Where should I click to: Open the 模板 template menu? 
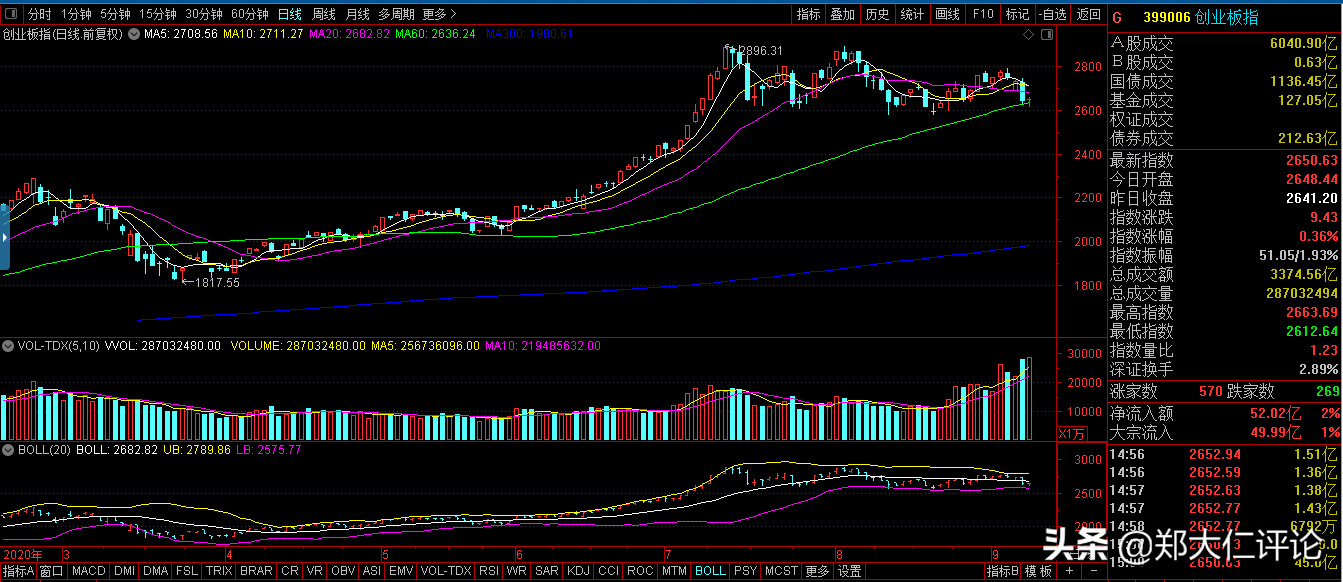point(1039,571)
